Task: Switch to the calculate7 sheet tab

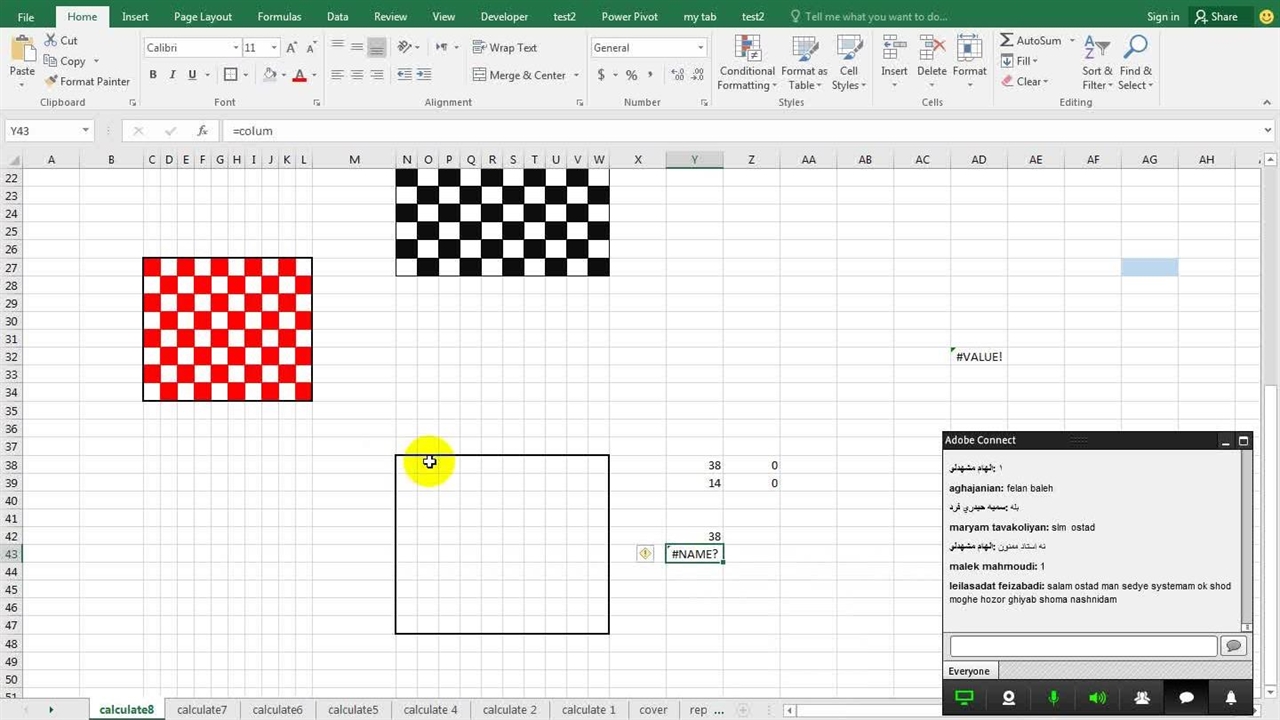Action: [x=202, y=710]
